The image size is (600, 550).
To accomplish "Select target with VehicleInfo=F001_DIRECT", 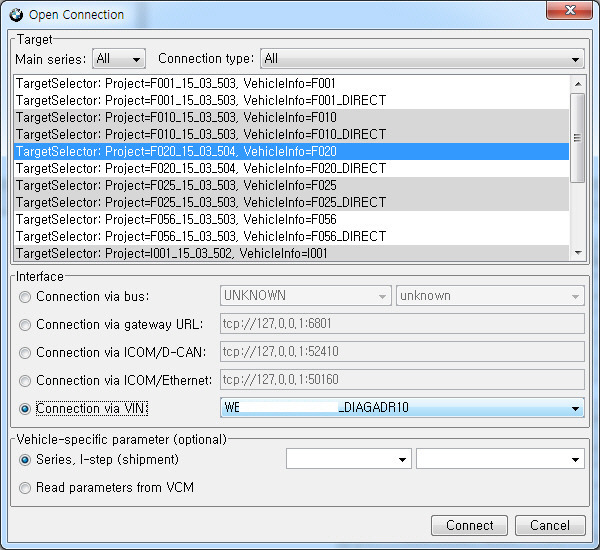I will (x=291, y=100).
